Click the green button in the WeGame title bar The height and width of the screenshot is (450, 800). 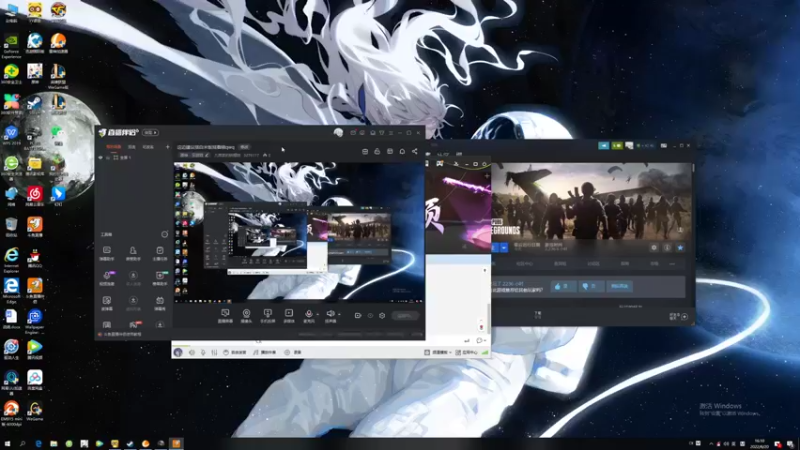(617, 146)
